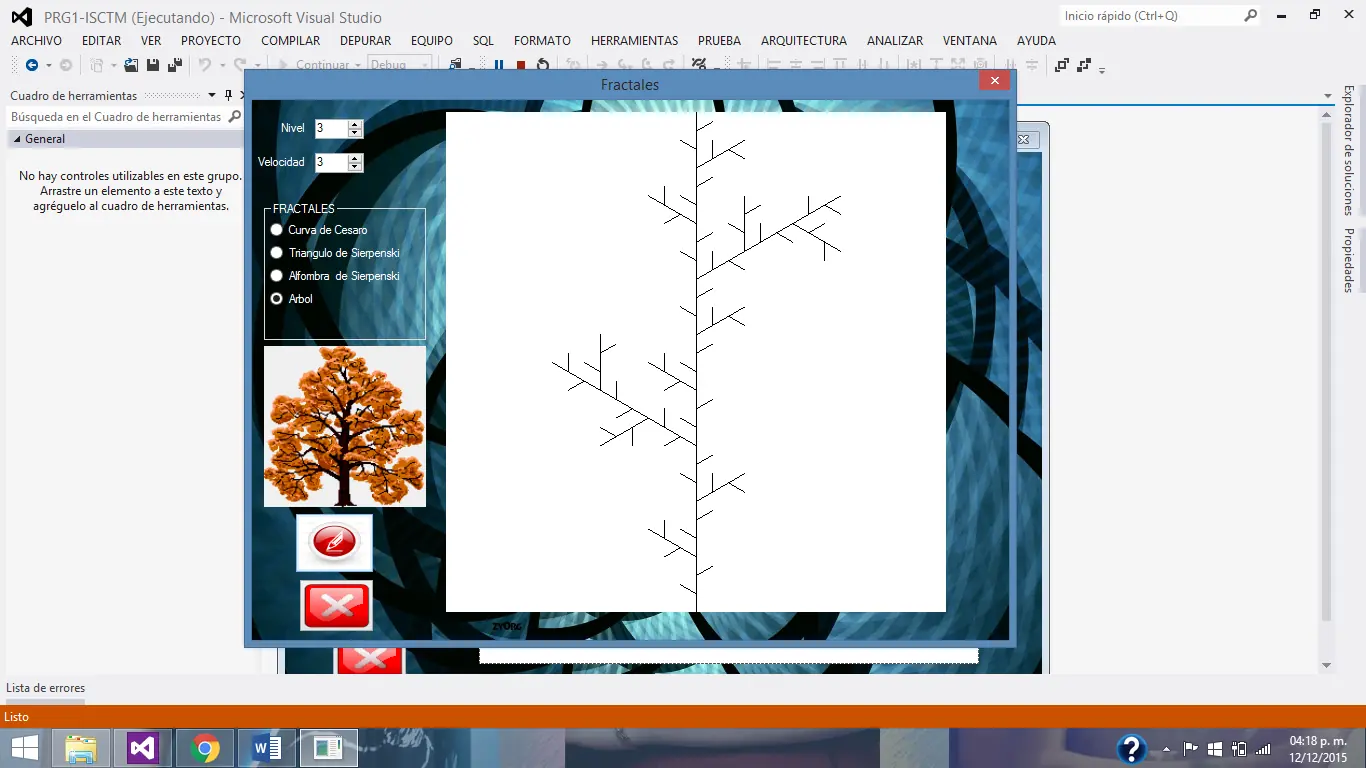1366x768 pixels.
Task: Open the EDITAR menu
Action: (101, 41)
